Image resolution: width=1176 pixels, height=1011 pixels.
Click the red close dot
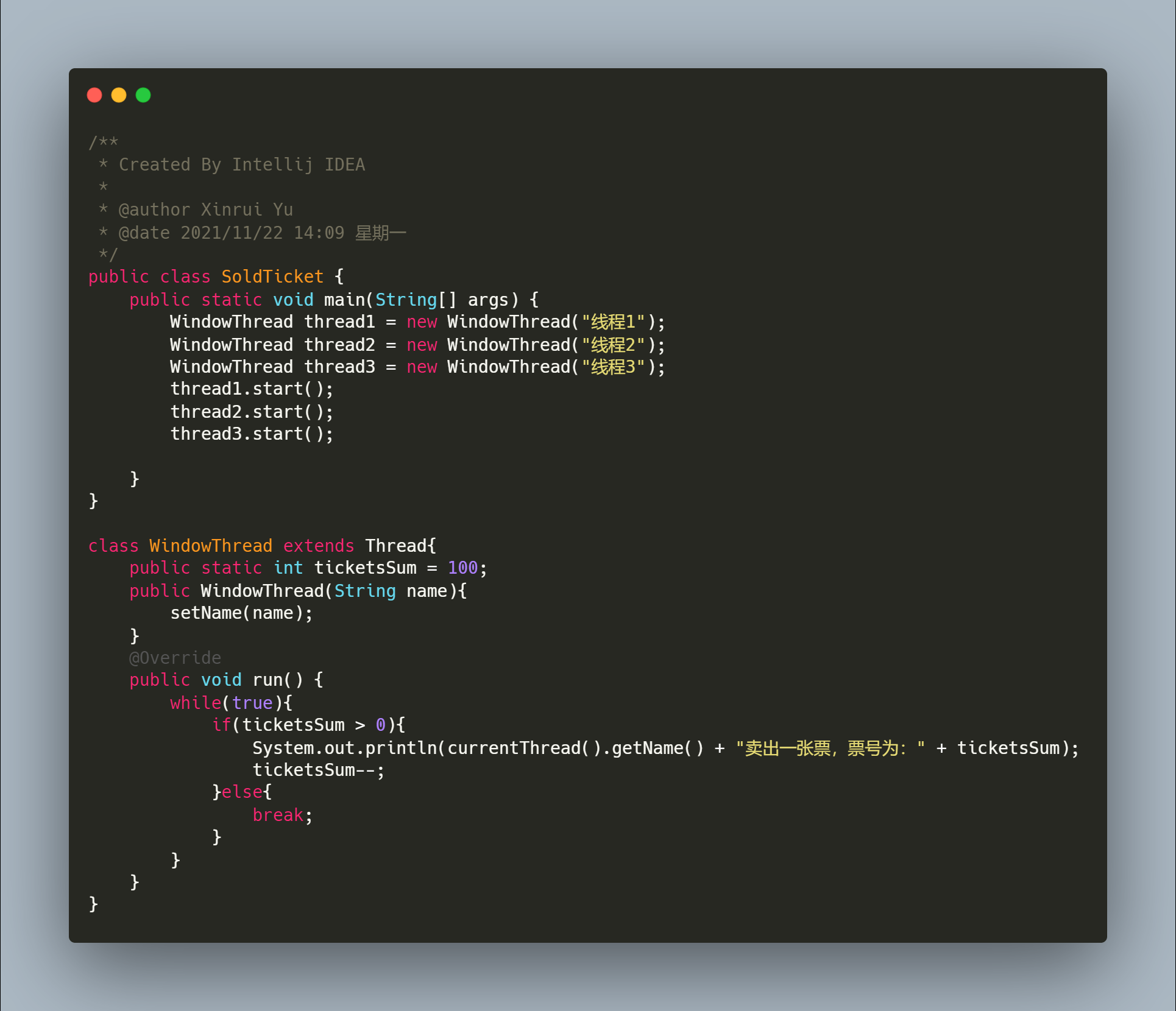point(94,95)
